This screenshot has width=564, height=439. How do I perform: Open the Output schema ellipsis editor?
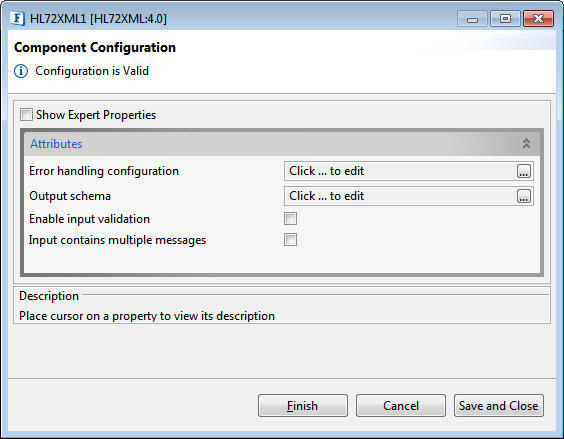pos(524,196)
